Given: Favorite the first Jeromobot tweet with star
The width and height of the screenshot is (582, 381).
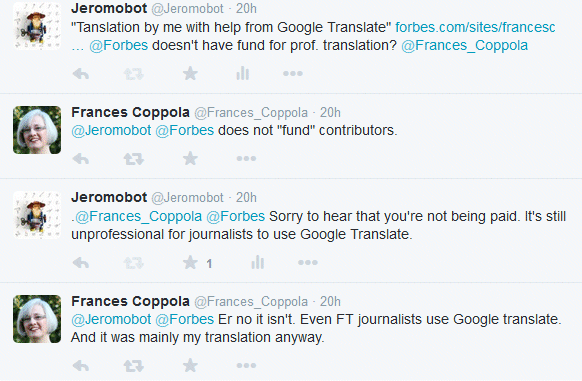Looking at the screenshot, I should pos(190,73).
